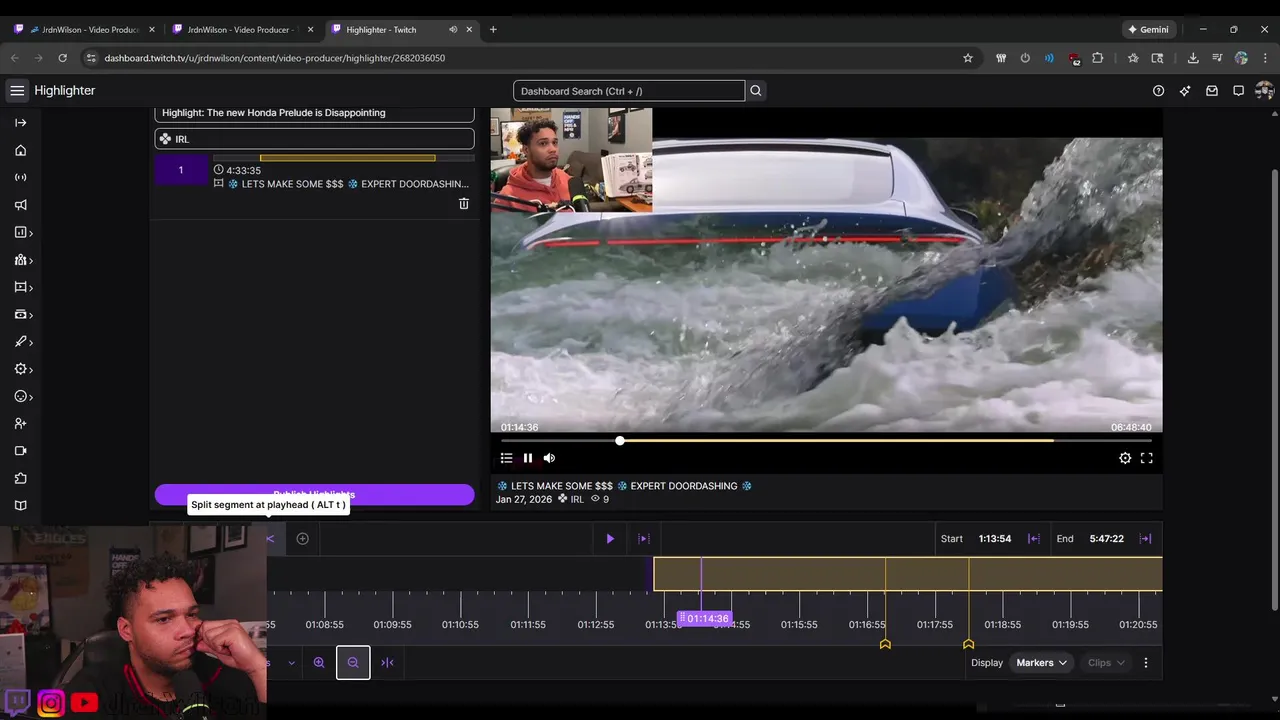Open timeline more options kebab menu
The width and height of the screenshot is (1280, 720).
[1146, 662]
